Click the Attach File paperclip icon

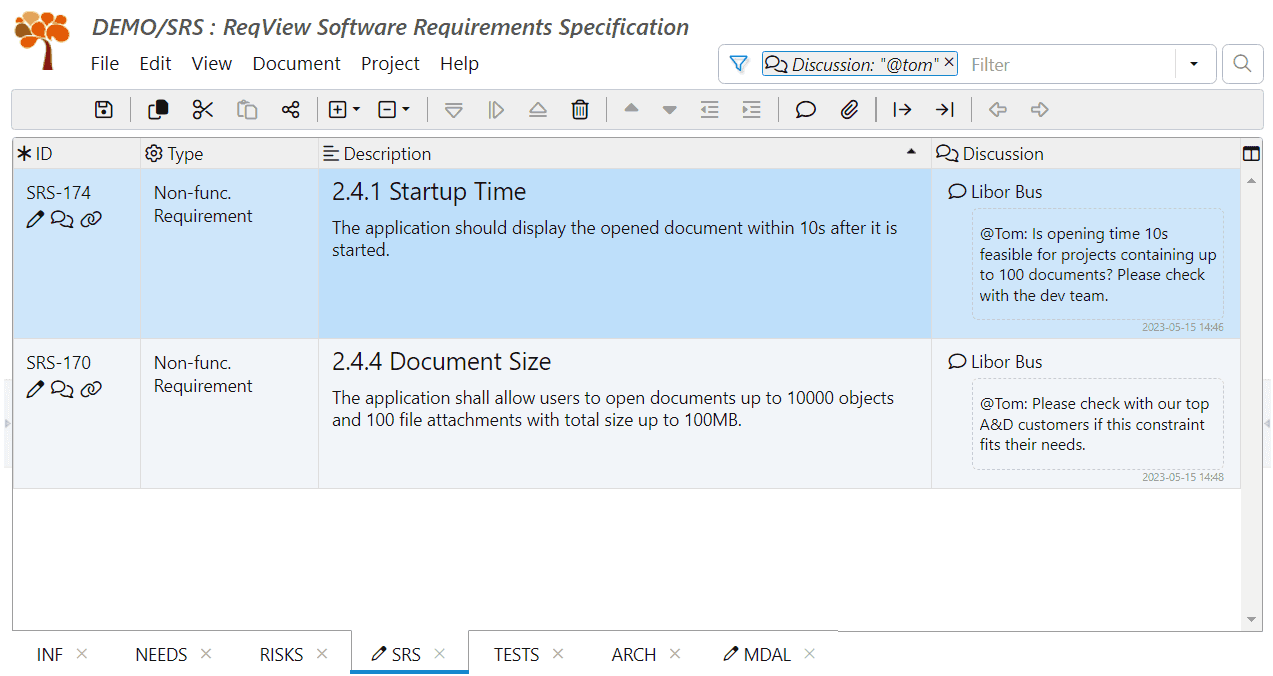(x=850, y=110)
